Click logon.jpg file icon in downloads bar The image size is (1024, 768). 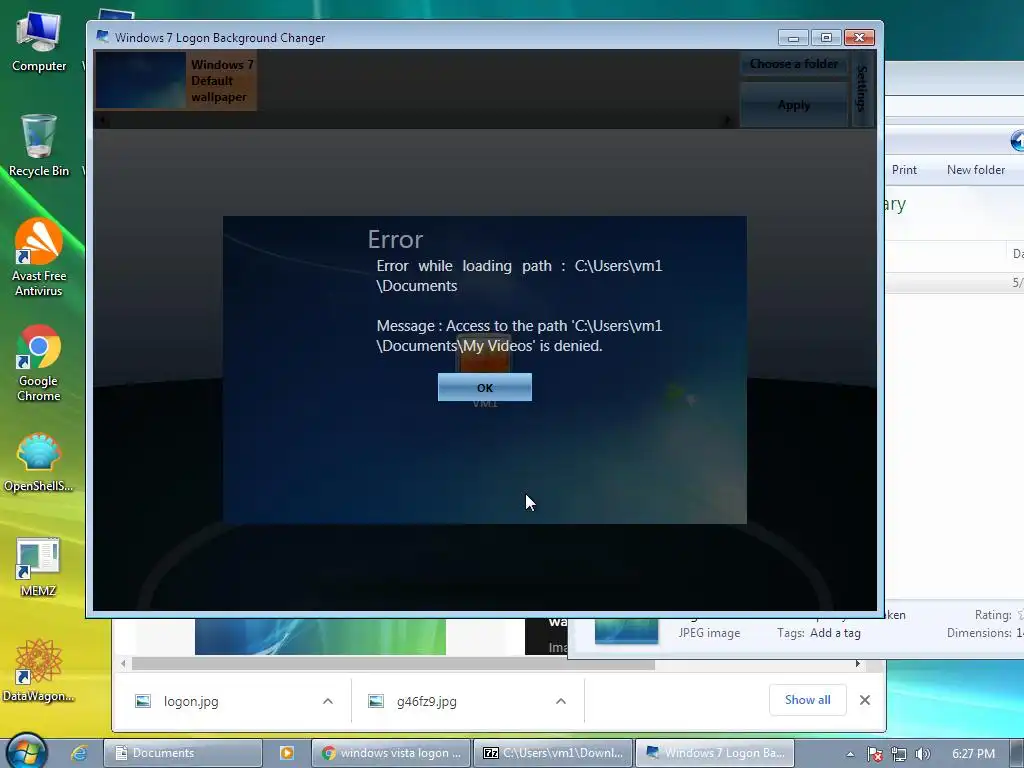point(142,701)
